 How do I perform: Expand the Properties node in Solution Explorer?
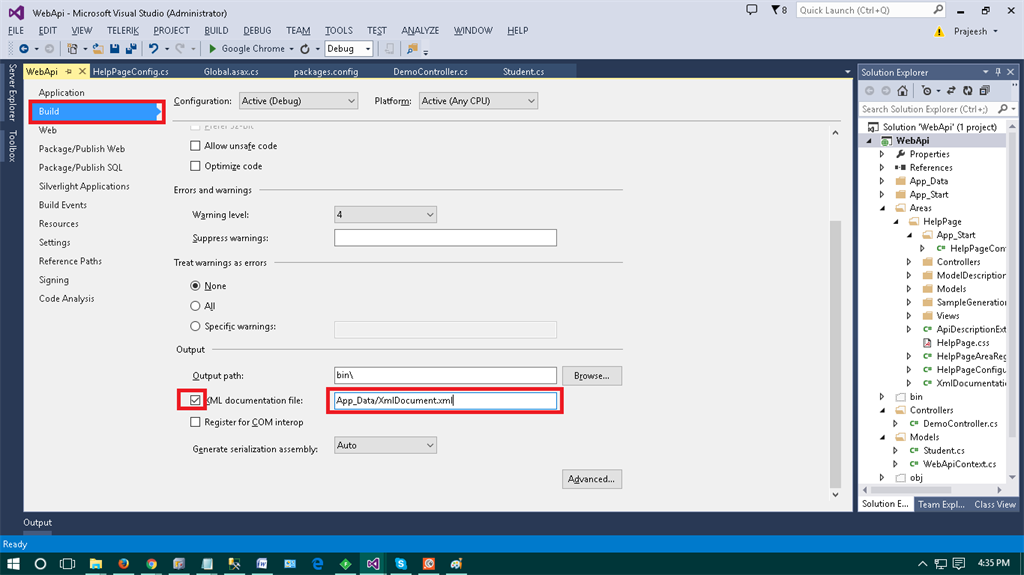click(x=882, y=154)
